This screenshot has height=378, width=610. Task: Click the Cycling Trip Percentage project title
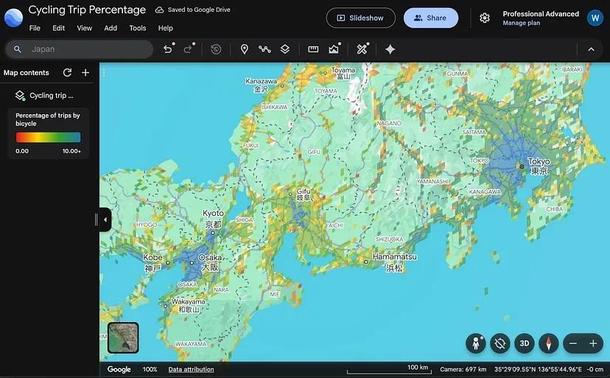87,10
